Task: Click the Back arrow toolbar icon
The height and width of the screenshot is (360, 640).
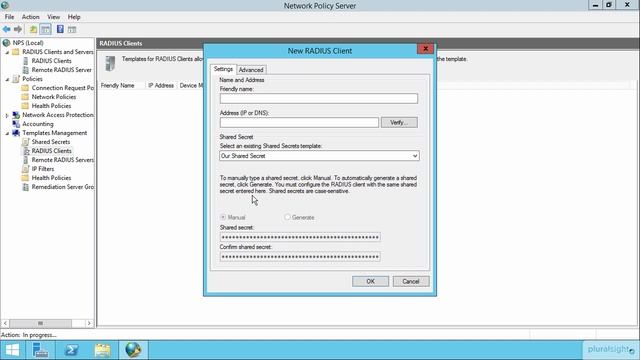Action: (x=7, y=29)
